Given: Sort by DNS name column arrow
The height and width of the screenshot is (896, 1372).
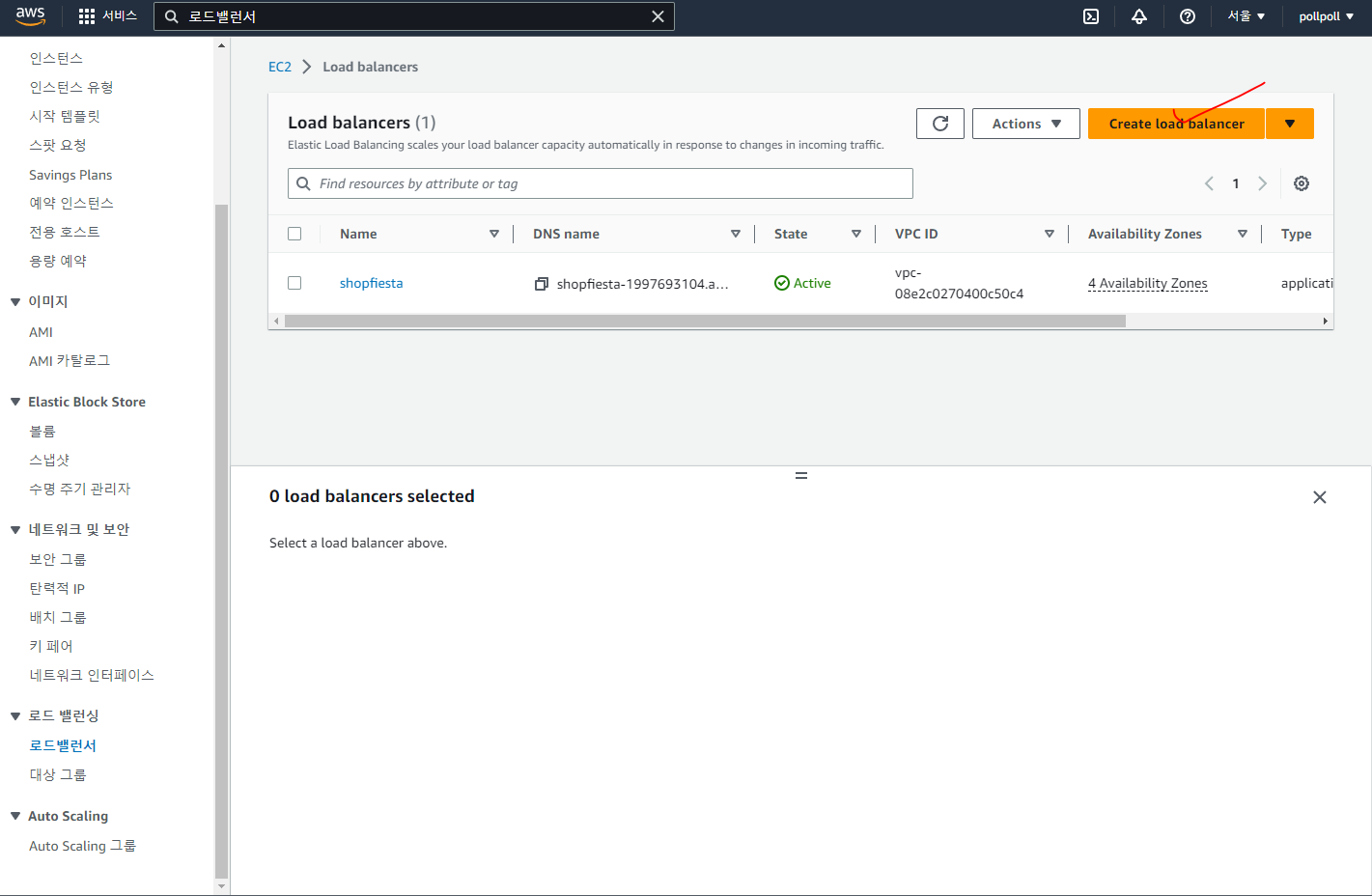Looking at the screenshot, I should click(736, 234).
